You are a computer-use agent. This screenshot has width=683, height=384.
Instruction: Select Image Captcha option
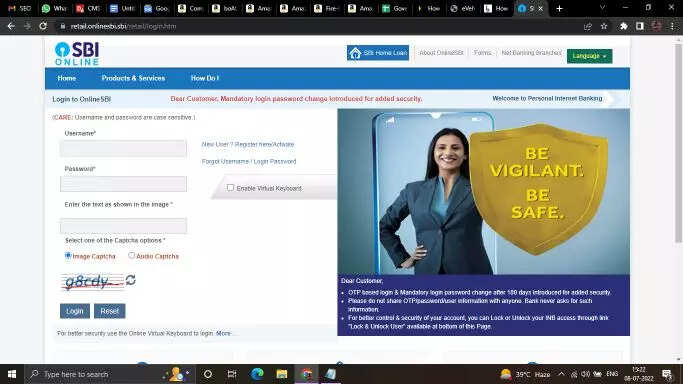pyautogui.click(x=68, y=256)
